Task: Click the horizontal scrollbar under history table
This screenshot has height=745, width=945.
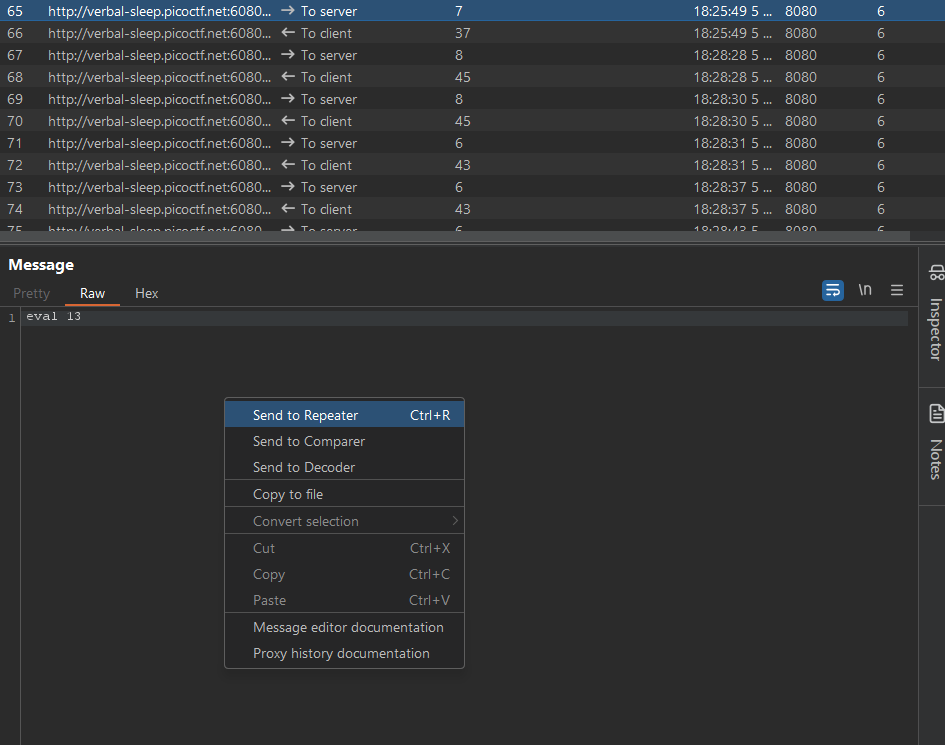Action: coord(454,236)
